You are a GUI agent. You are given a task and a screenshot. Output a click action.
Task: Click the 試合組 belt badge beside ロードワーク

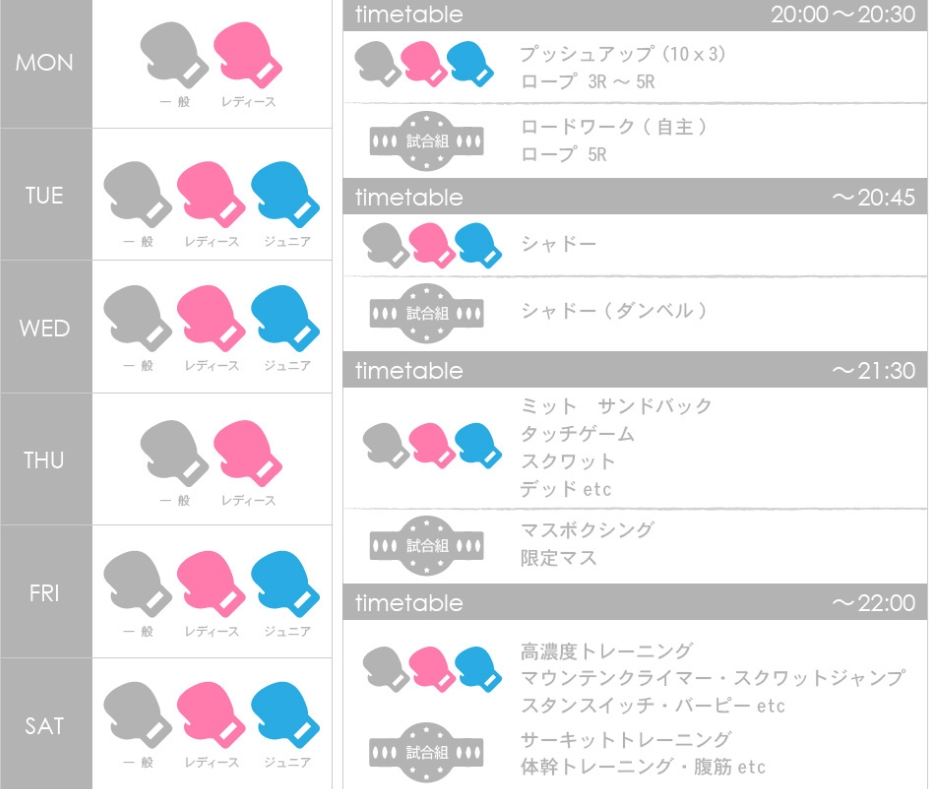coord(427,140)
